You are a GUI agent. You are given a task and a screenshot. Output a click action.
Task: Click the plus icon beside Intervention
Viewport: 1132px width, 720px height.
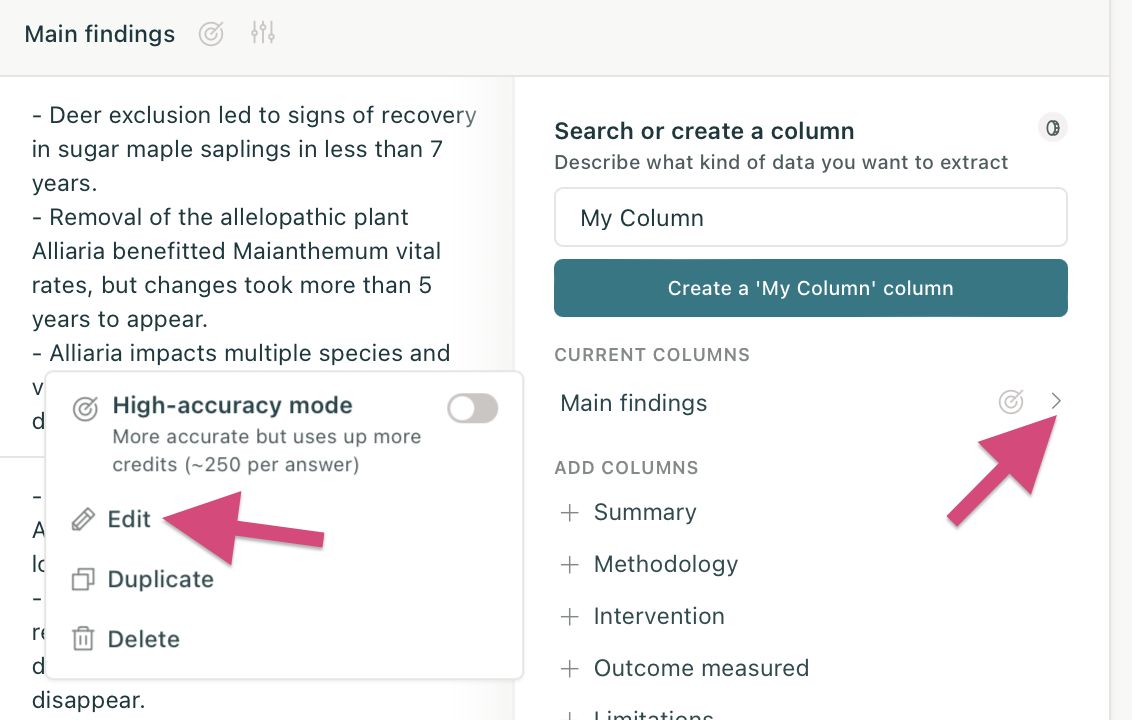coord(569,617)
